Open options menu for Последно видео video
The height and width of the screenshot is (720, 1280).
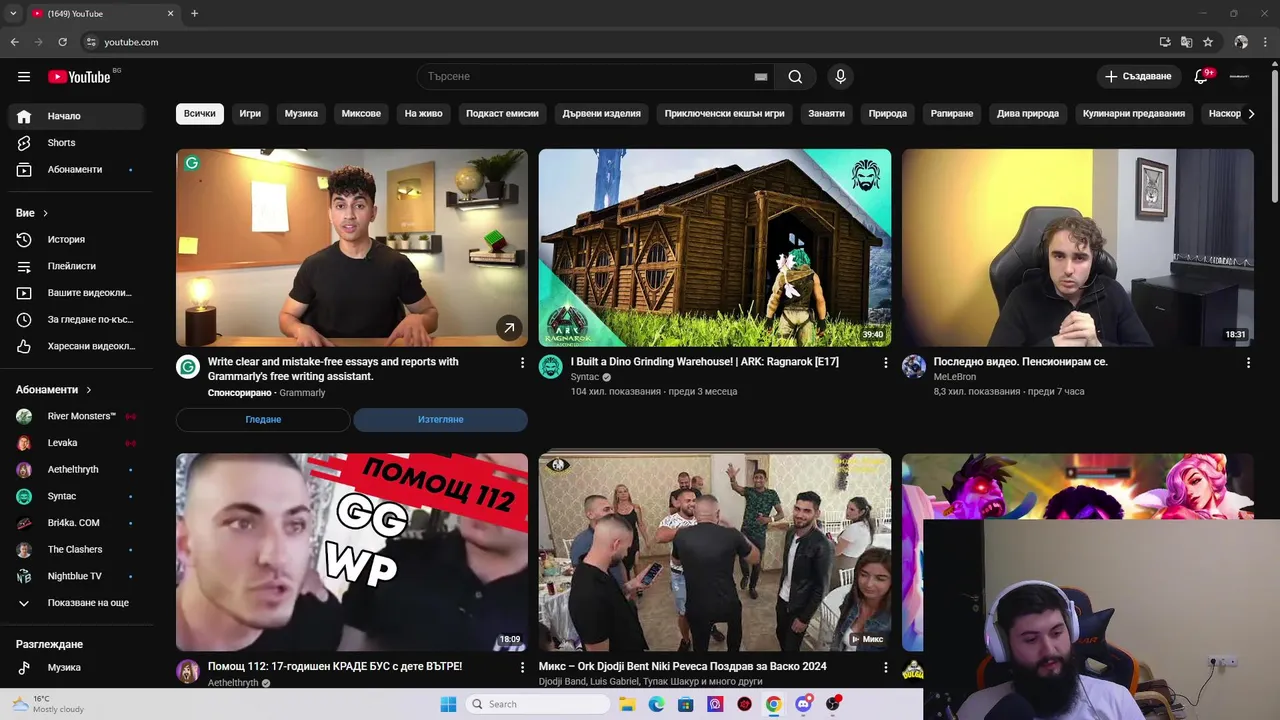pyautogui.click(x=1248, y=363)
